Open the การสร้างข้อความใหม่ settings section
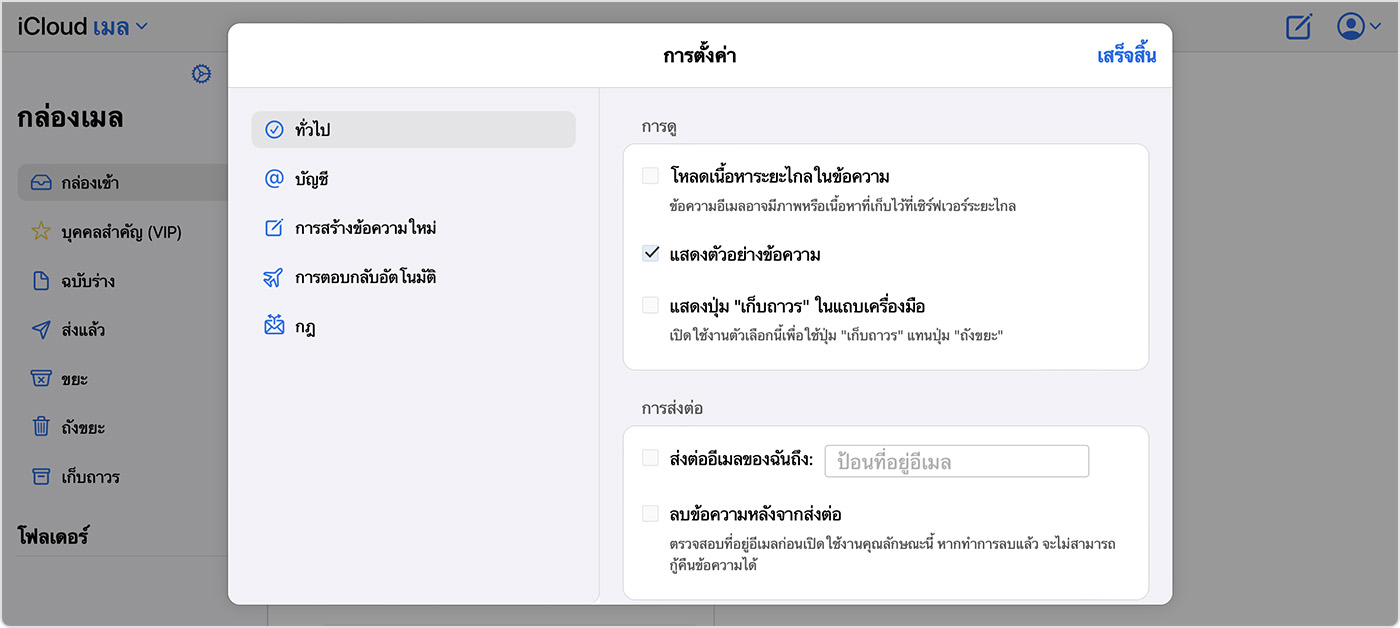Viewport: 1400px width, 628px height. tap(365, 228)
